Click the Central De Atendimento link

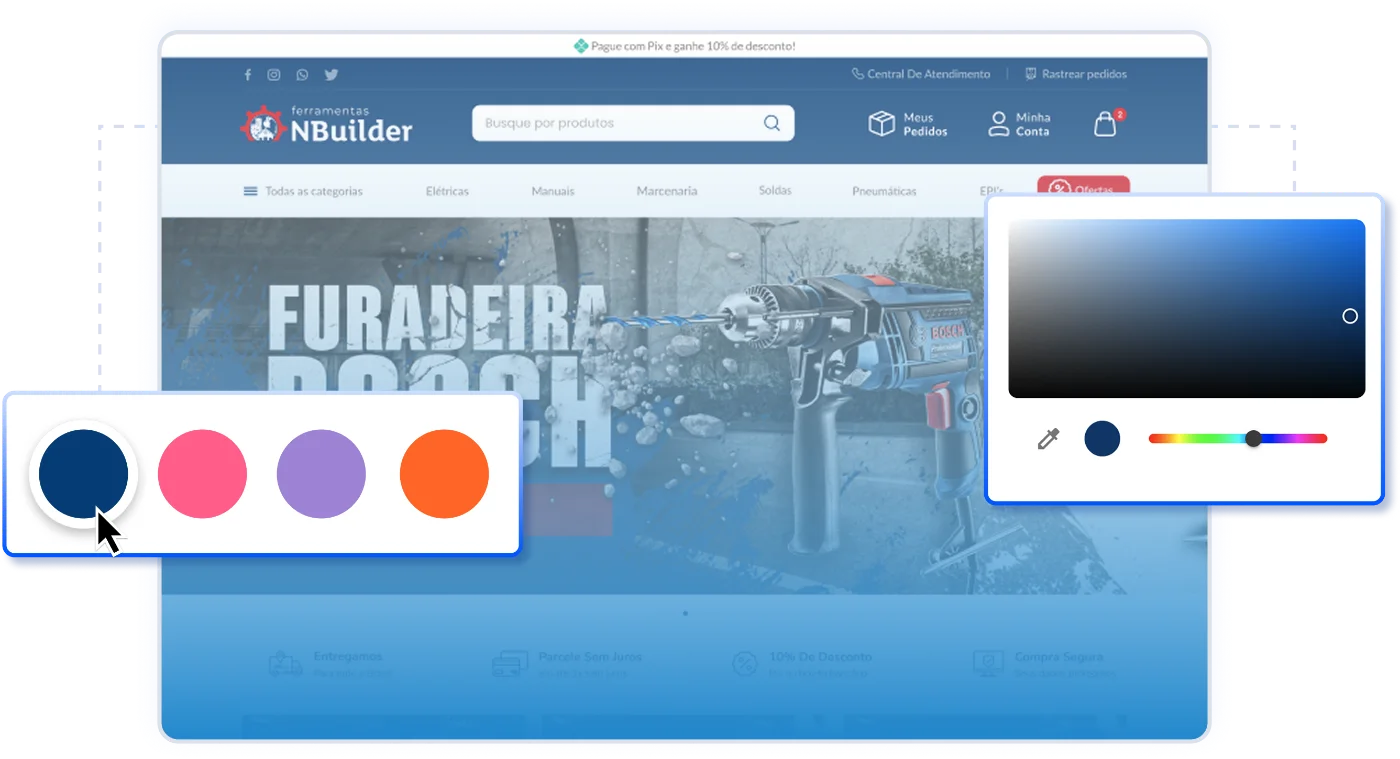pos(928,74)
